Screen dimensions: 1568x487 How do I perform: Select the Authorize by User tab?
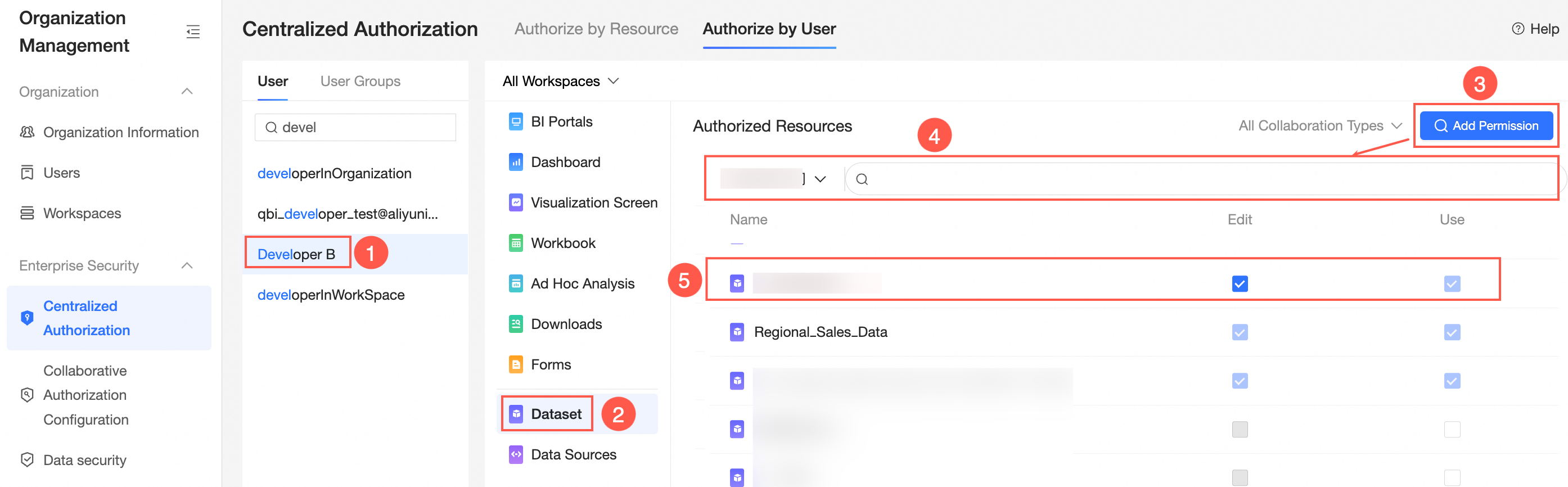point(769,29)
